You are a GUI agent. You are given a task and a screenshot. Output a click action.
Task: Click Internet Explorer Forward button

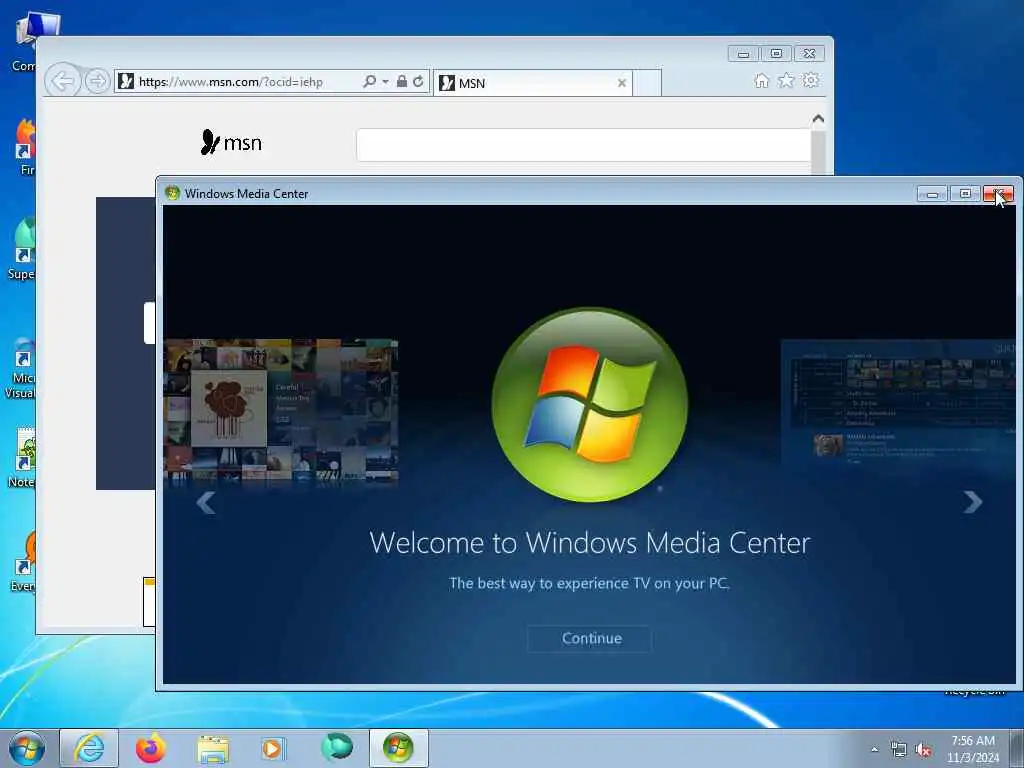point(97,82)
